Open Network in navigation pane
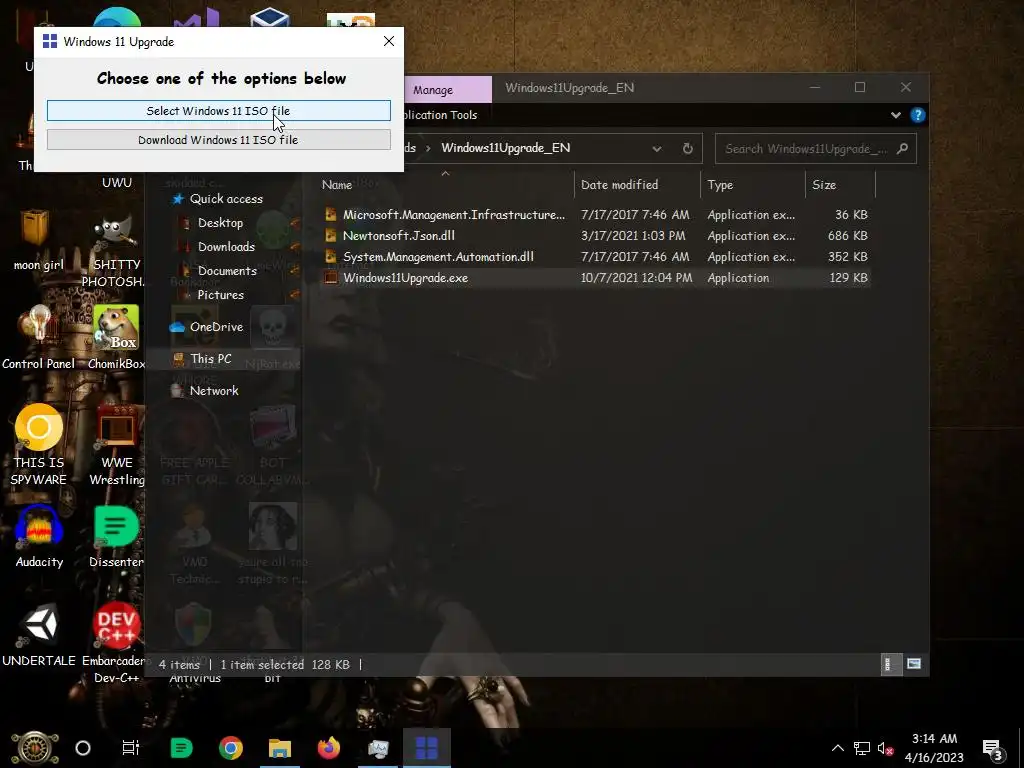The height and width of the screenshot is (768, 1024). 214,391
